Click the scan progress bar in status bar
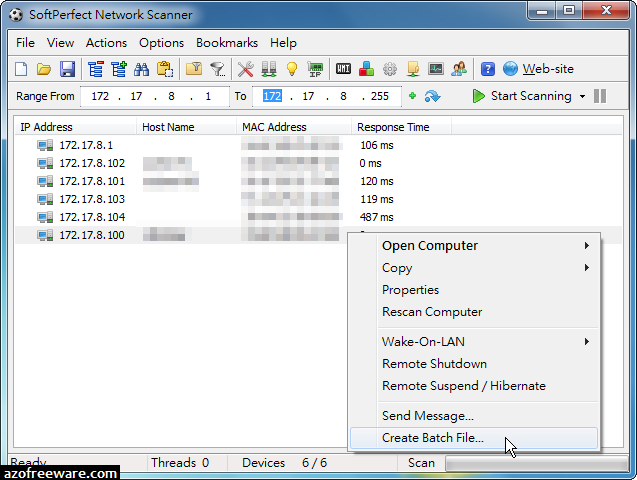The width and height of the screenshot is (637, 480). coord(537,463)
